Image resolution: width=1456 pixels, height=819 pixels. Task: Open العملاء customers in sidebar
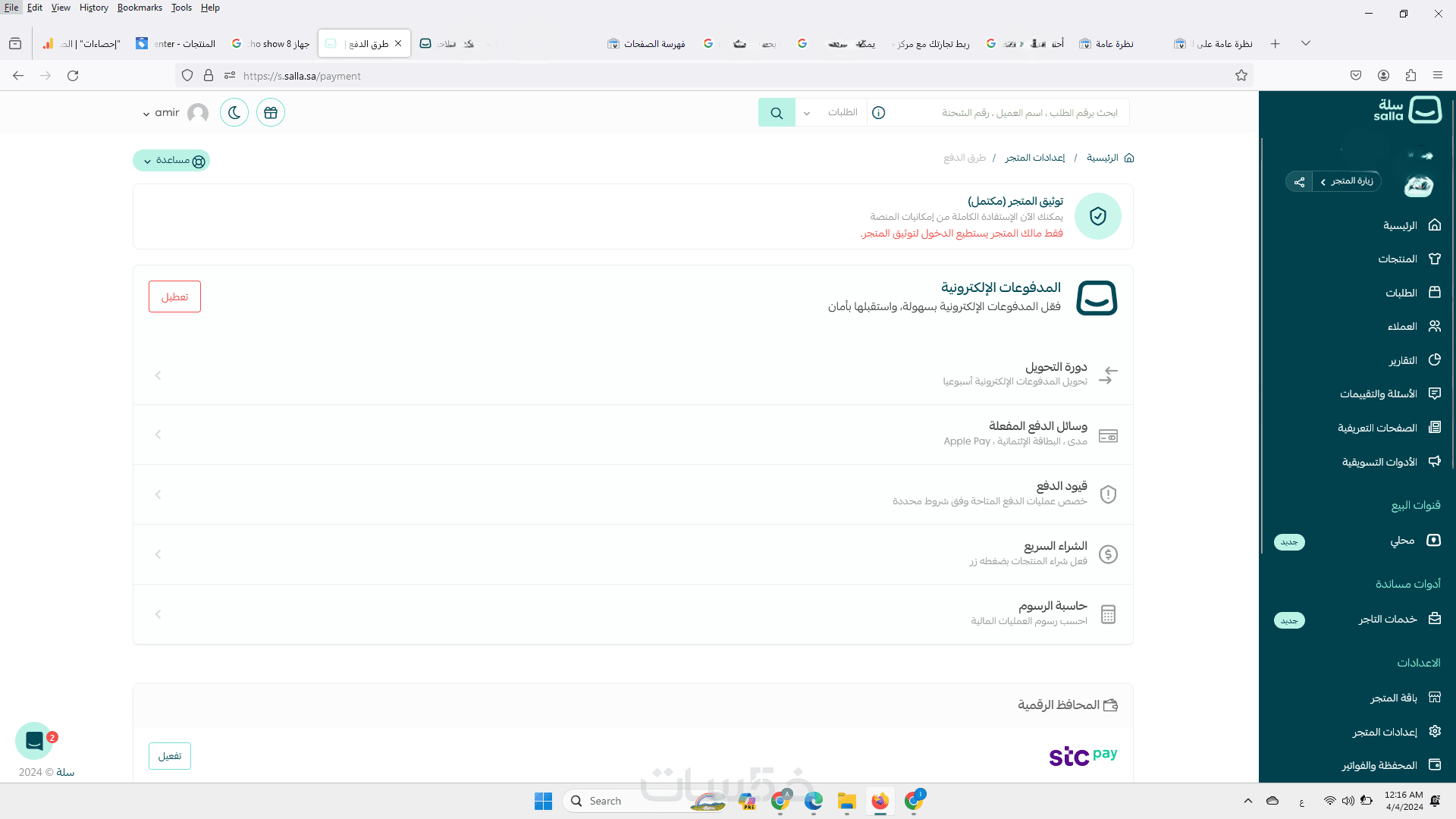(x=1414, y=326)
